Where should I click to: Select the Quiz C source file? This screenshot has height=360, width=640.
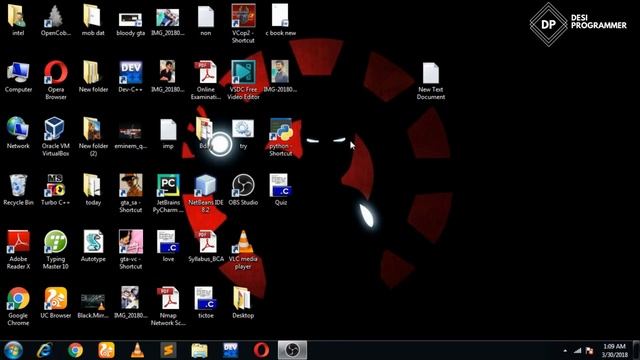(x=281, y=186)
